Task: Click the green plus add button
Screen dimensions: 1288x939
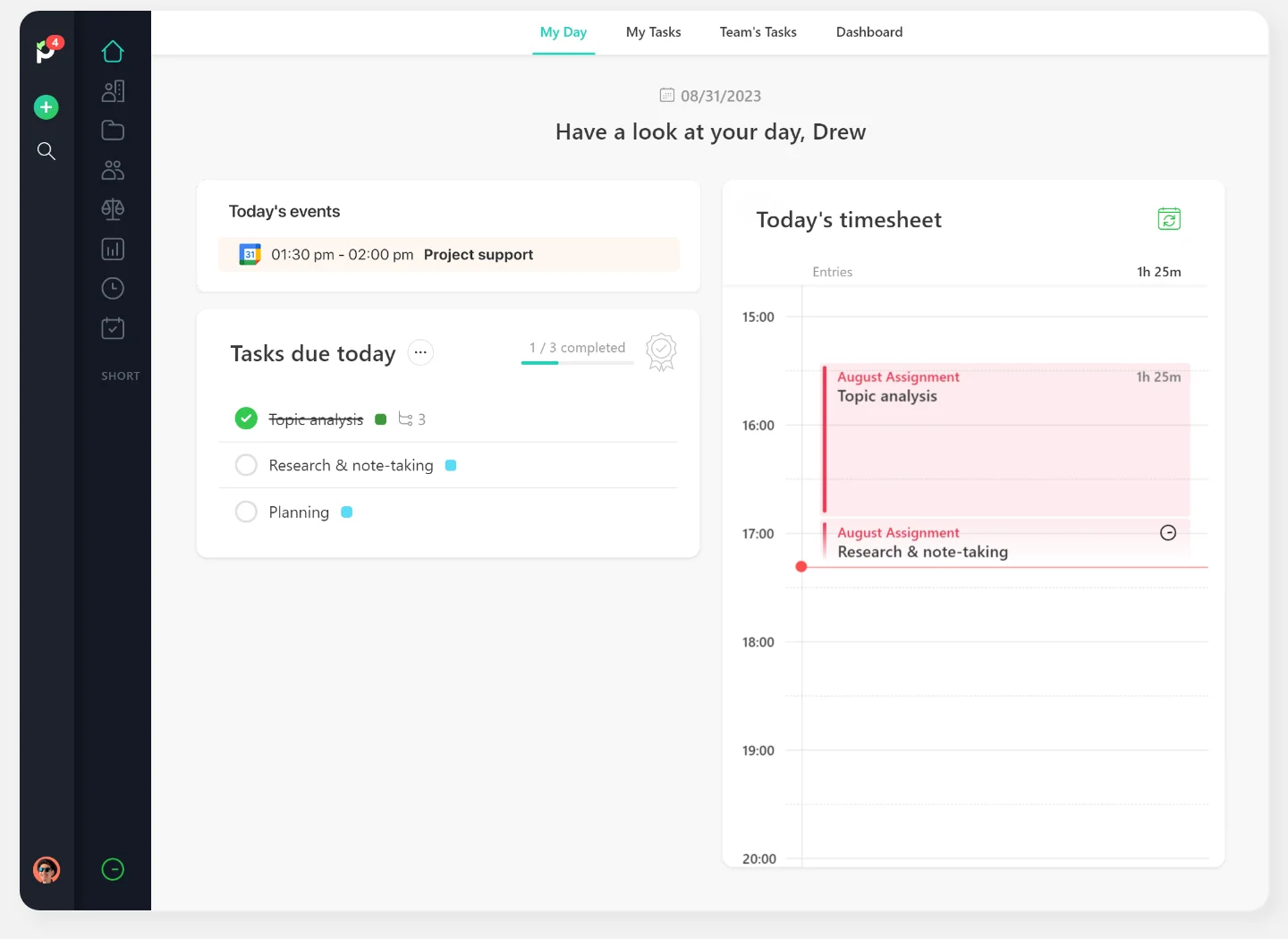Action: coord(47,107)
